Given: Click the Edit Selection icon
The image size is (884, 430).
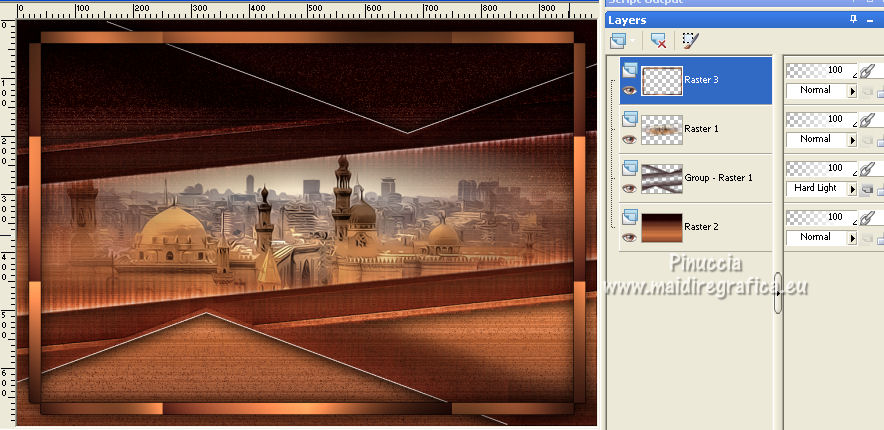Looking at the screenshot, I should point(691,41).
